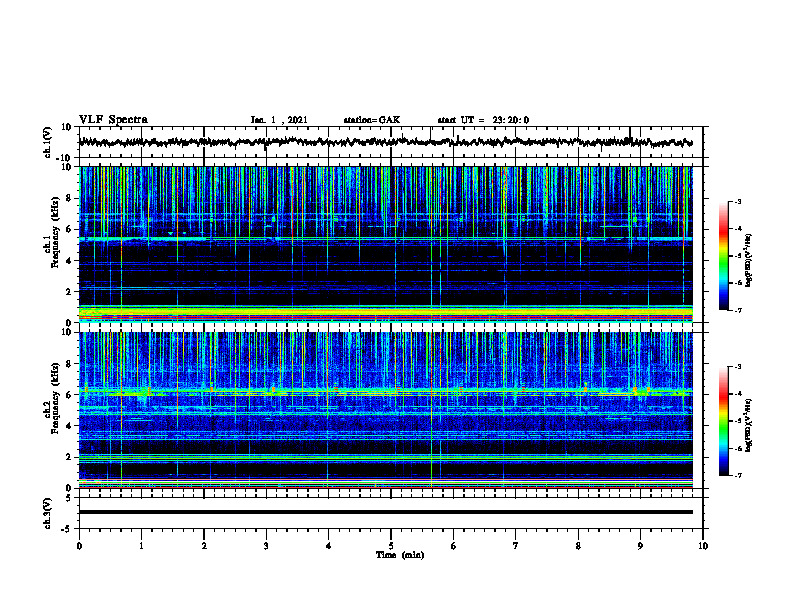Click the time axis tick label "2"
792x612 pixels.
(204, 546)
